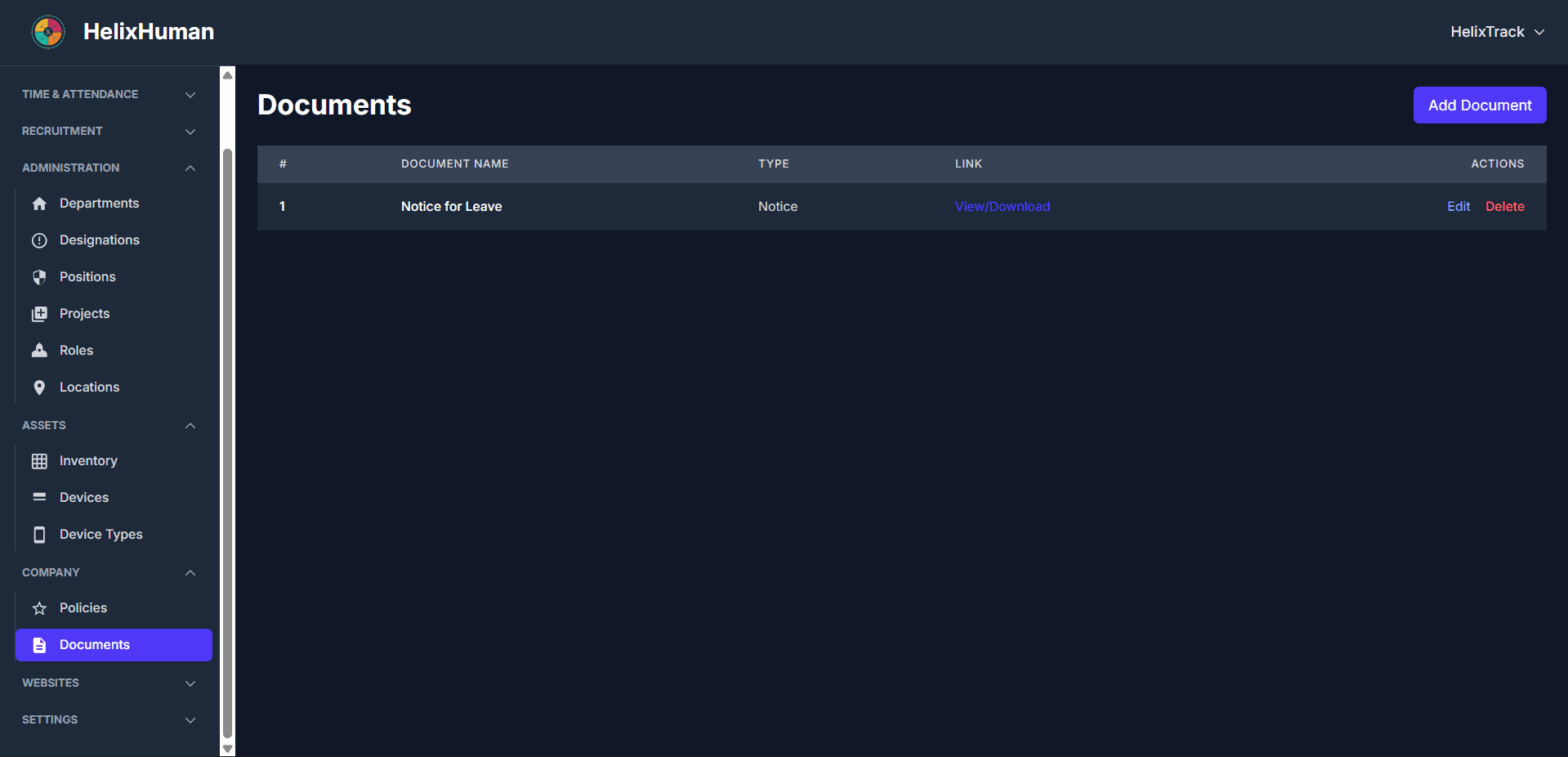The height and width of the screenshot is (757, 1568).
Task: Click the Documents file icon
Action: [x=39, y=645]
